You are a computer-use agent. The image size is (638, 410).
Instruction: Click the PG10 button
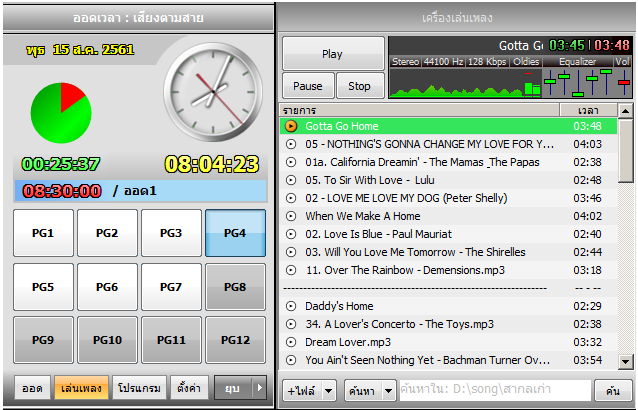coord(107,340)
